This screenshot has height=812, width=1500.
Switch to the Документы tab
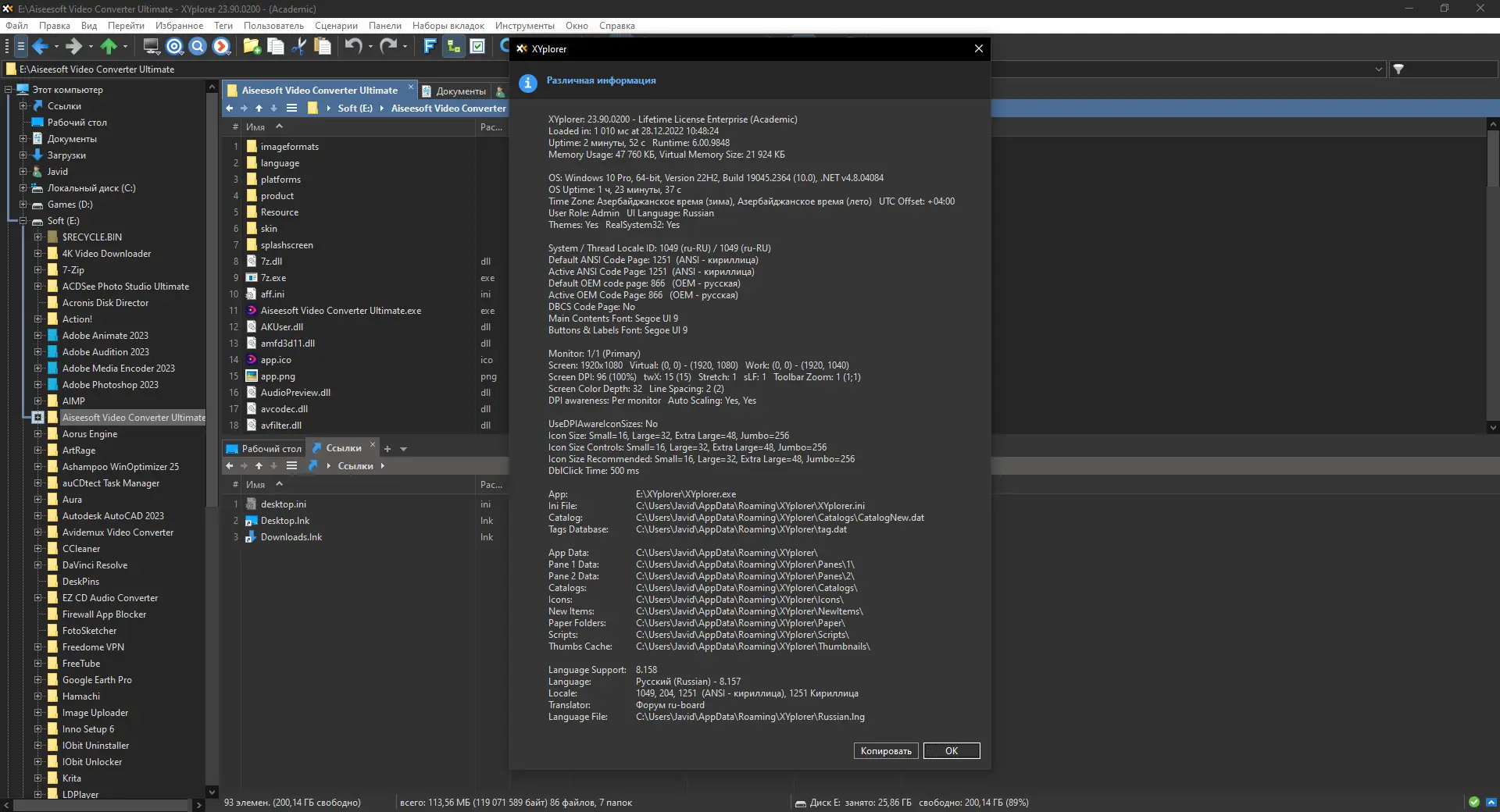click(x=461, y=91)
